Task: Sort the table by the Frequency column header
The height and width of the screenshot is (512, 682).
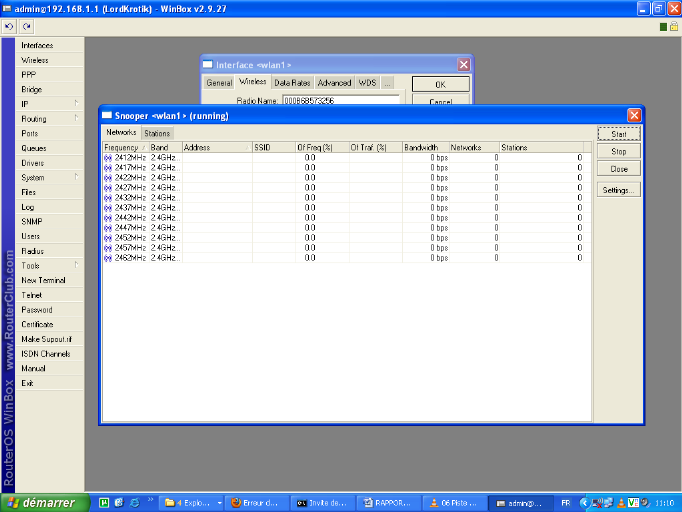Action: pos(122,148)
